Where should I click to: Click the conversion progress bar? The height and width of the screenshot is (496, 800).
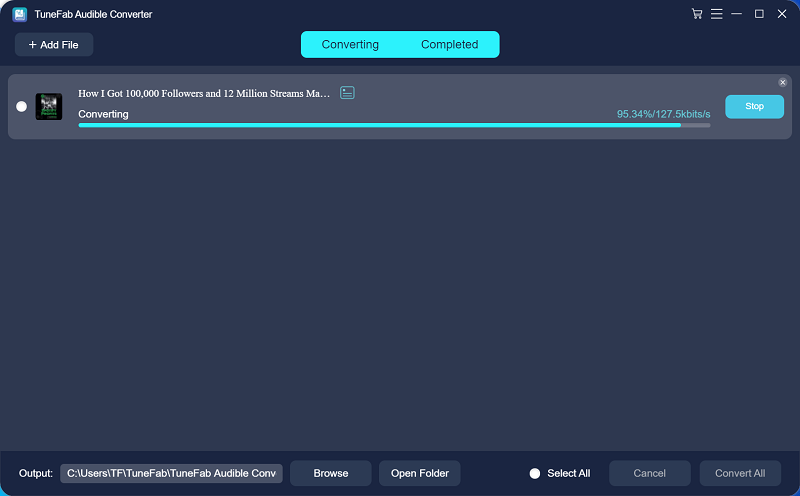point(394,125)
